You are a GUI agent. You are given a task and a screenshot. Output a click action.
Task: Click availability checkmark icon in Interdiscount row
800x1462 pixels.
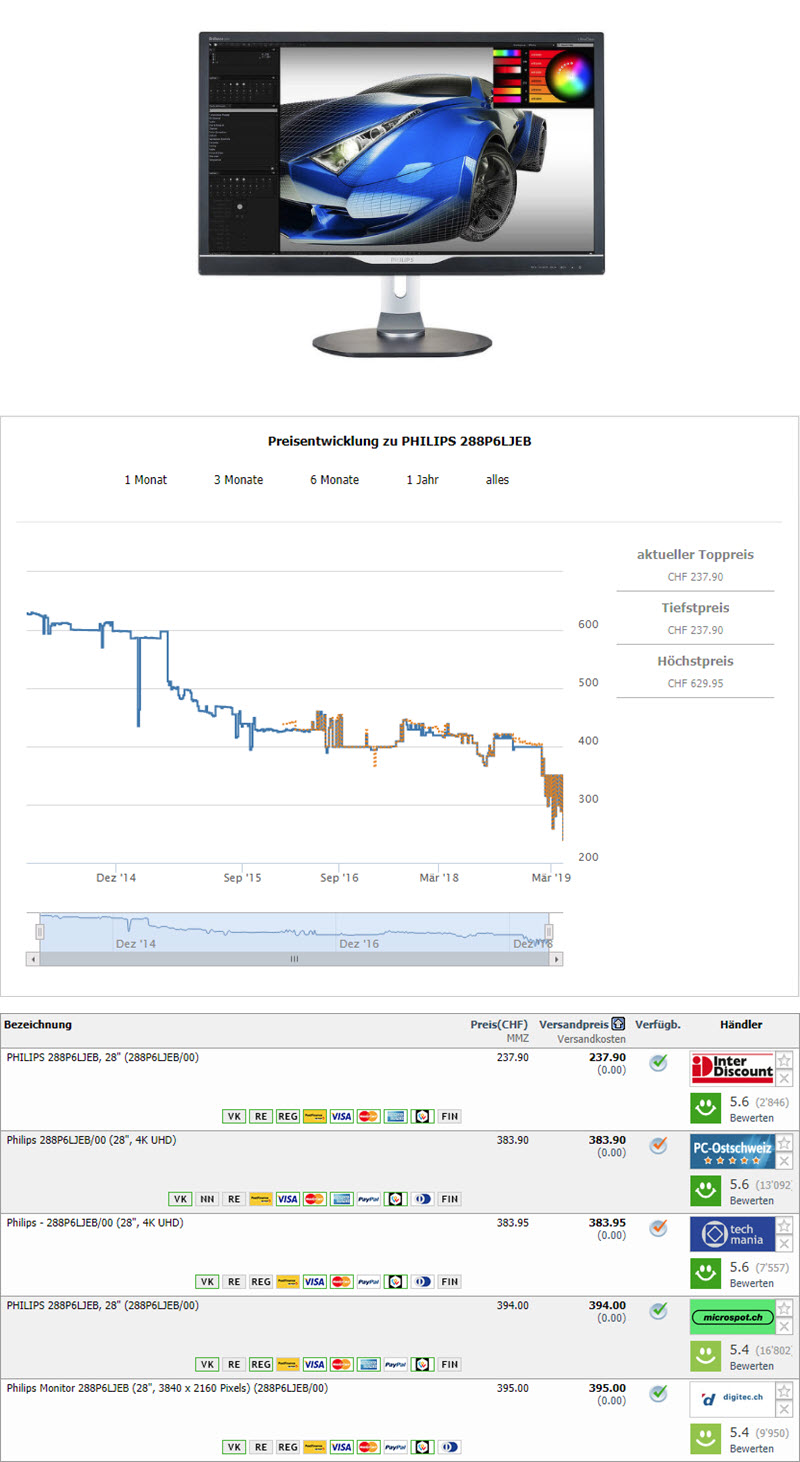(658, 1063)
